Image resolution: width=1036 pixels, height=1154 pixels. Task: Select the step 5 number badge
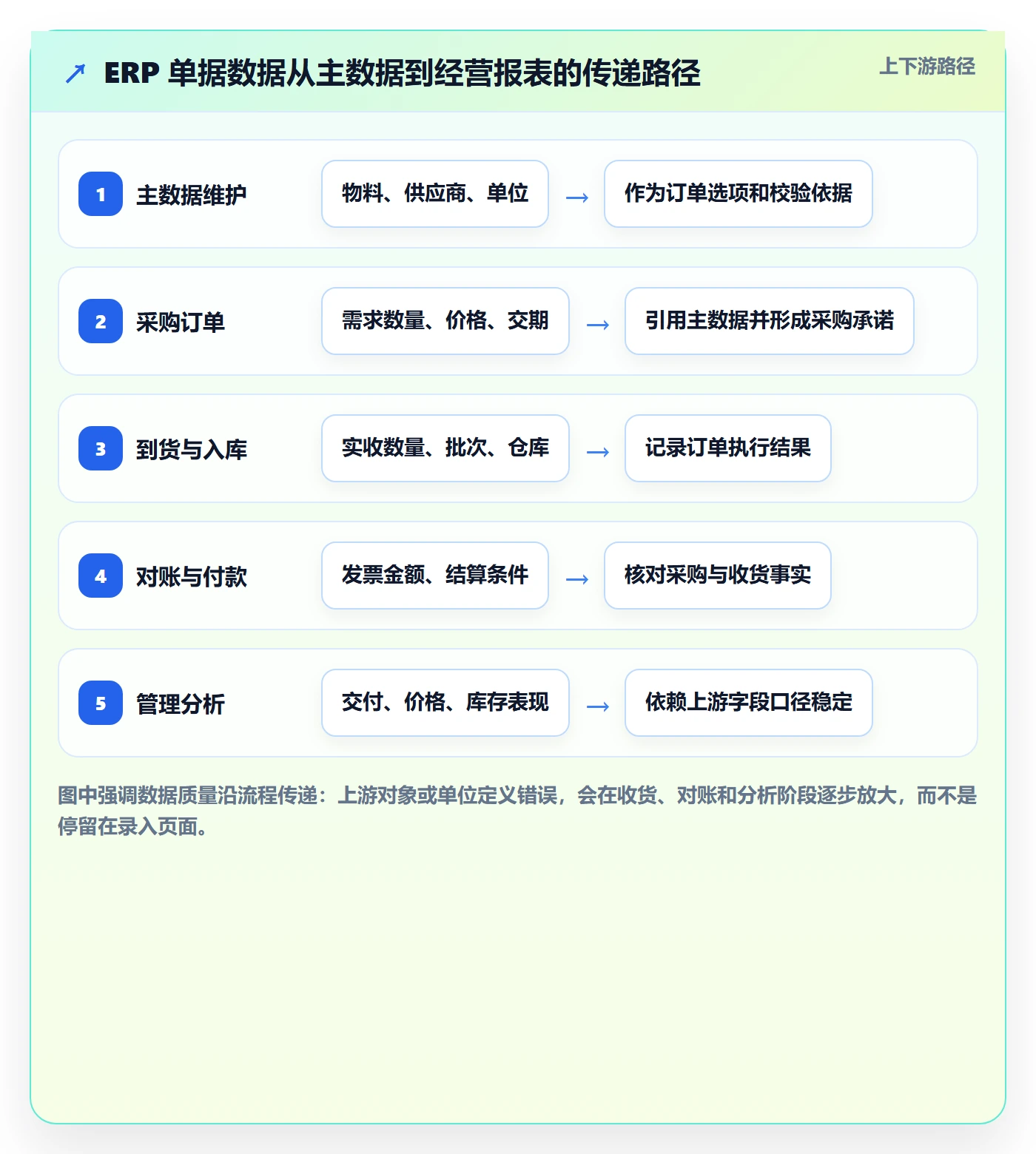tap(101, 703)
